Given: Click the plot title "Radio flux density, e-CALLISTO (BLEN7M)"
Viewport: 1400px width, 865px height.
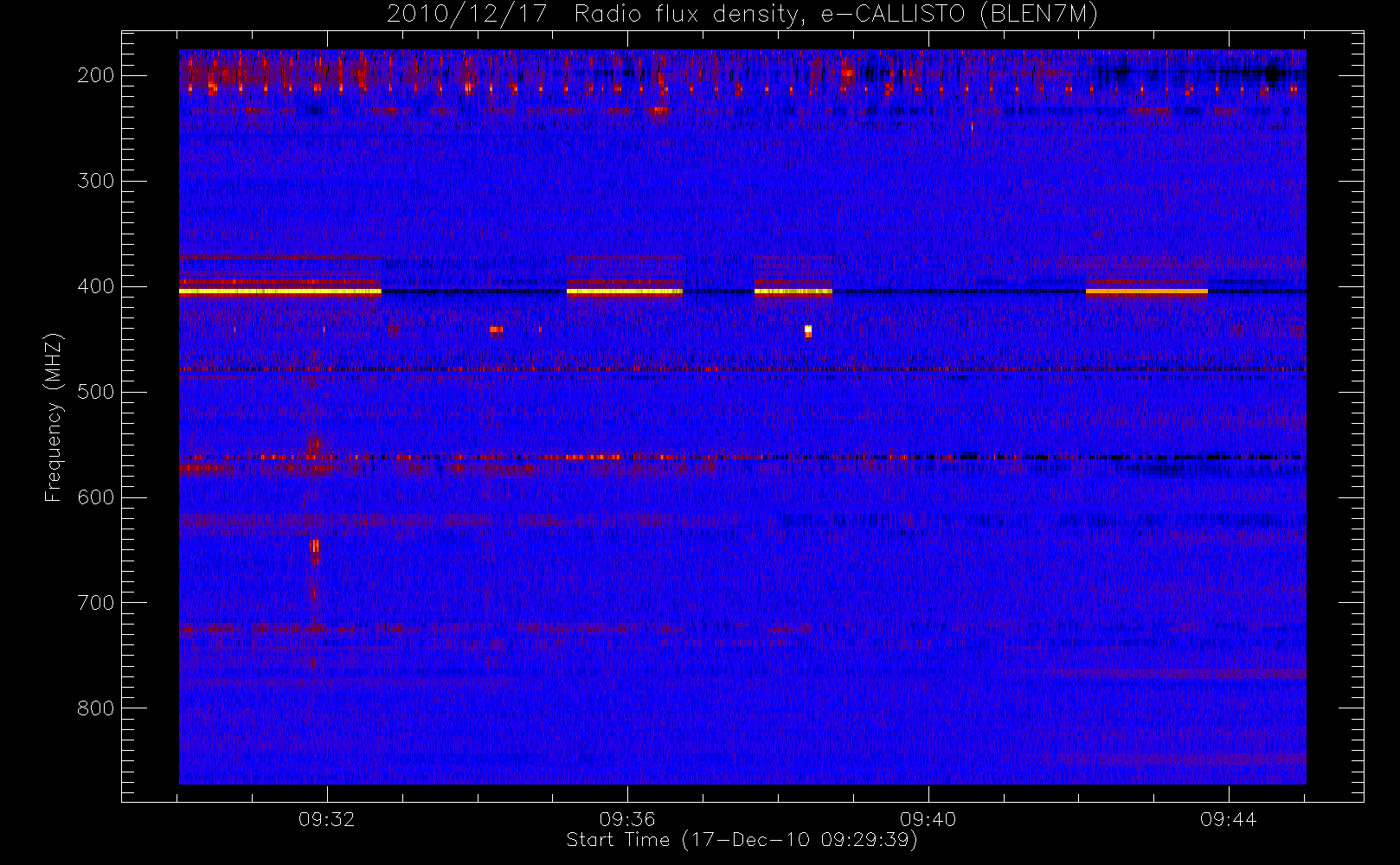Looking at the screenshot, I should 836,15.
